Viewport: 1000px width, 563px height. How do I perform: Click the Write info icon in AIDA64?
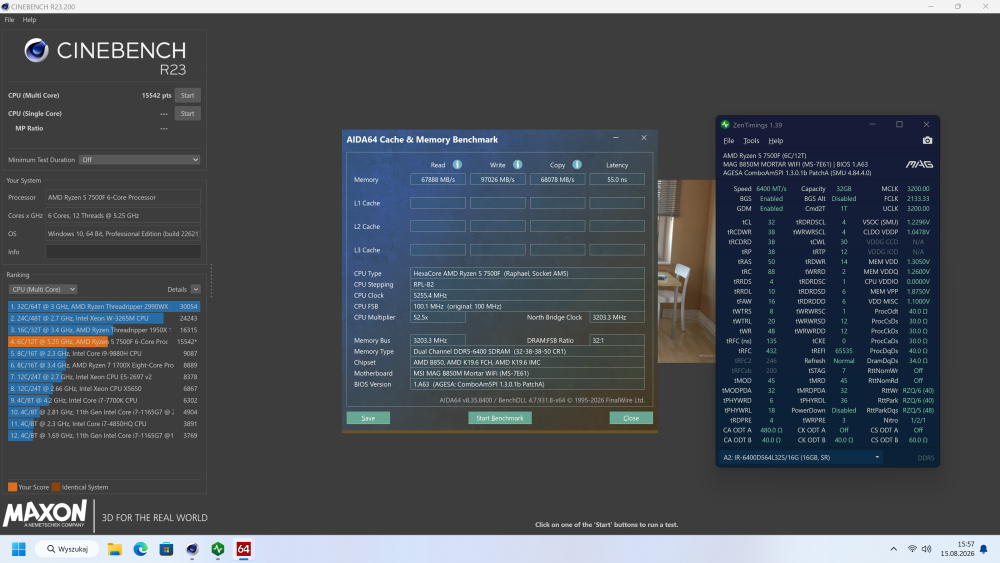tap(517, 165)
